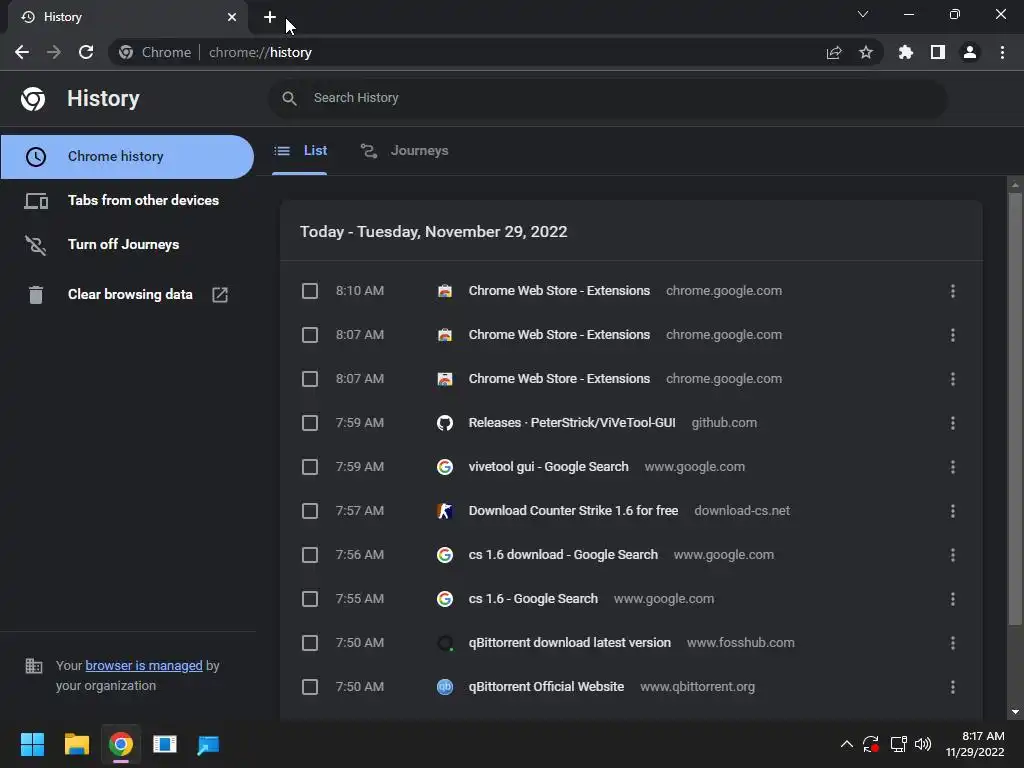
Task: Open actions menu for Releases PeterStrick entry
Action: pos(953,423)
